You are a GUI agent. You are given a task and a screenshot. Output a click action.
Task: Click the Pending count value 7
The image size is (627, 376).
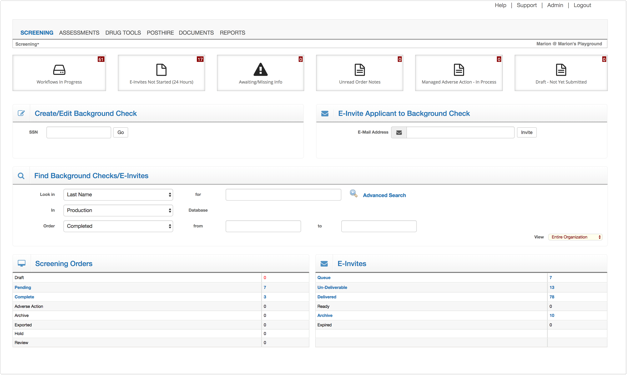coord(265,287)
